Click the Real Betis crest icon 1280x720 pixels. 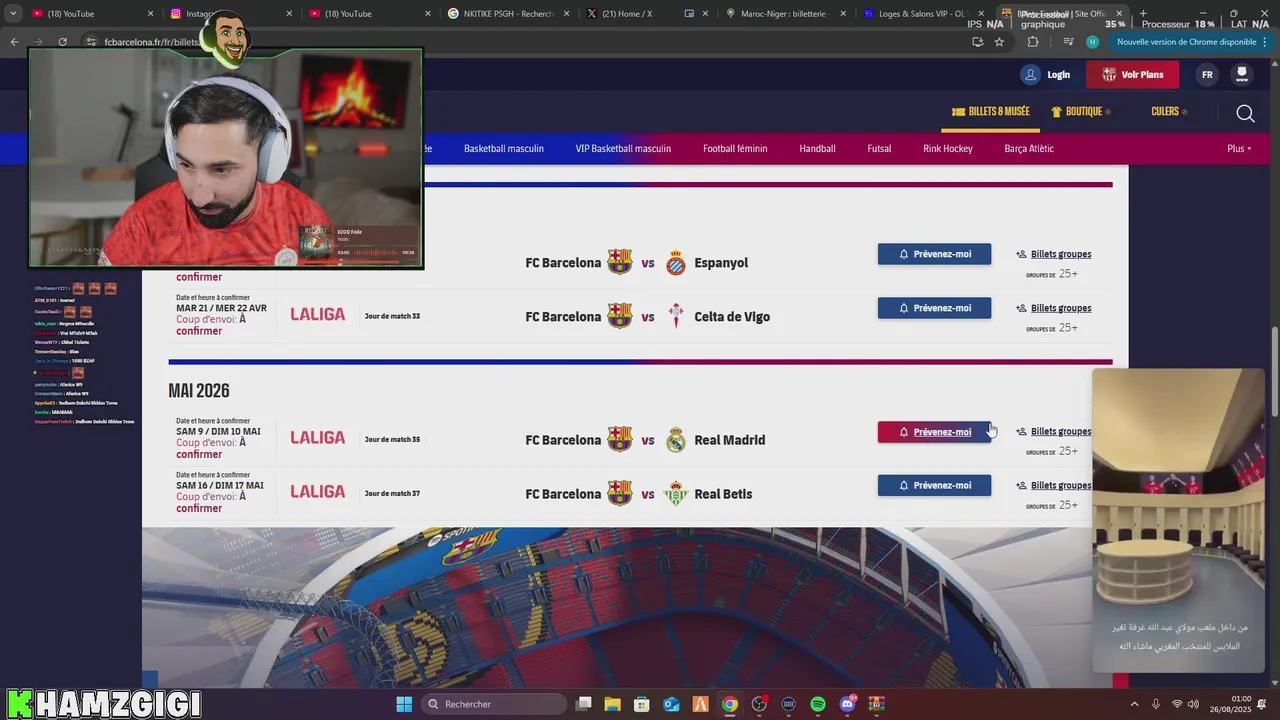pos(676,494)
